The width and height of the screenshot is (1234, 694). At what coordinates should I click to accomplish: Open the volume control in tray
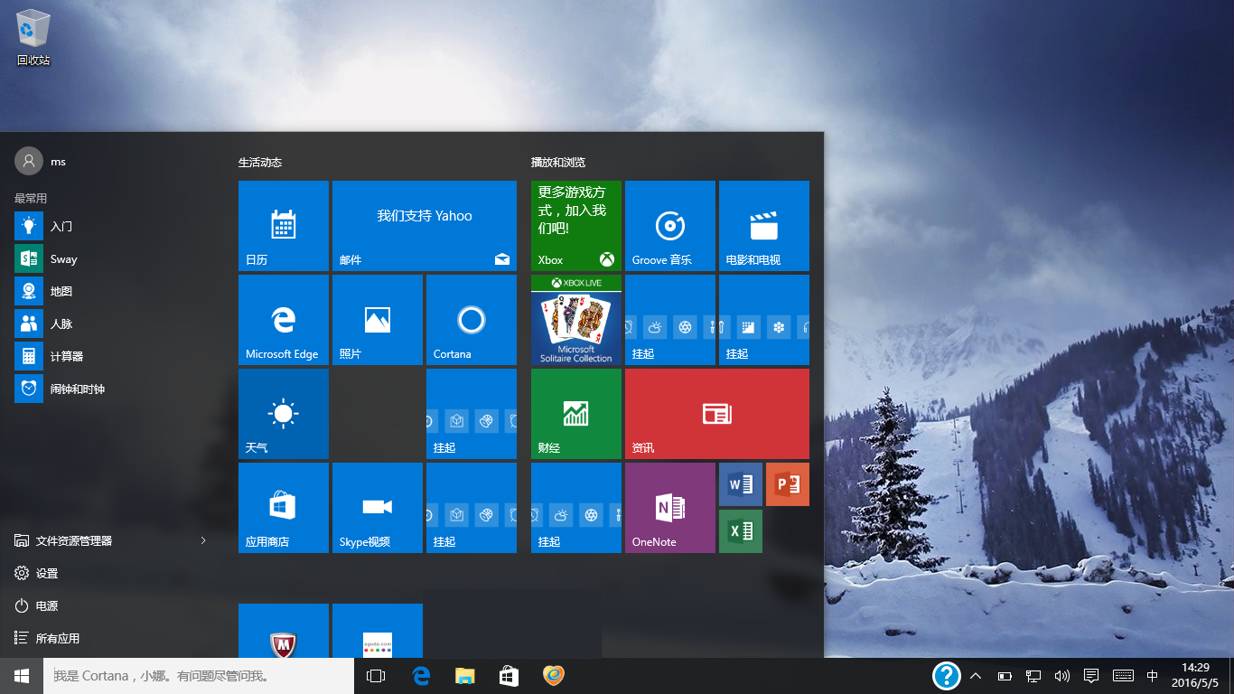(x=1062, y=676)
